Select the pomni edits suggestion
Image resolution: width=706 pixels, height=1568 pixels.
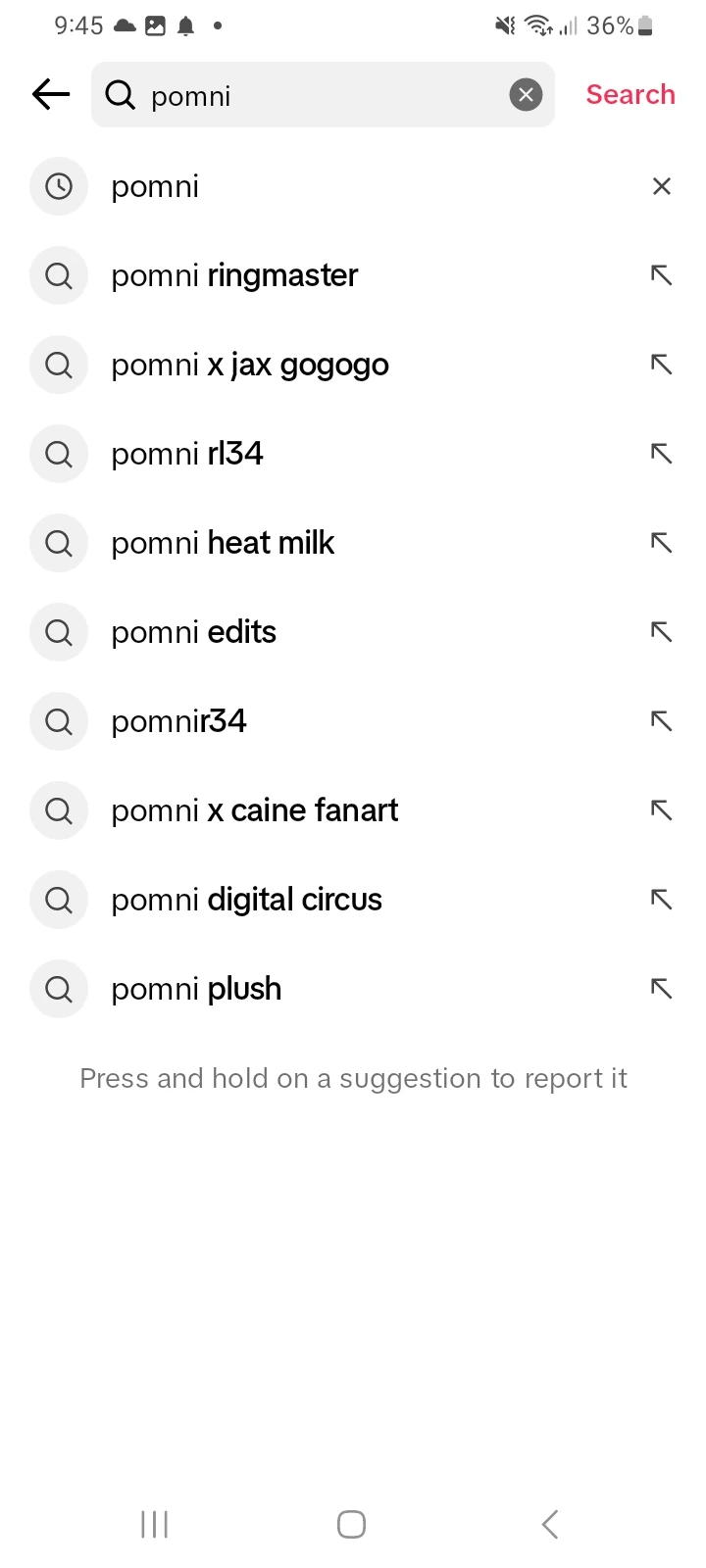194,632
